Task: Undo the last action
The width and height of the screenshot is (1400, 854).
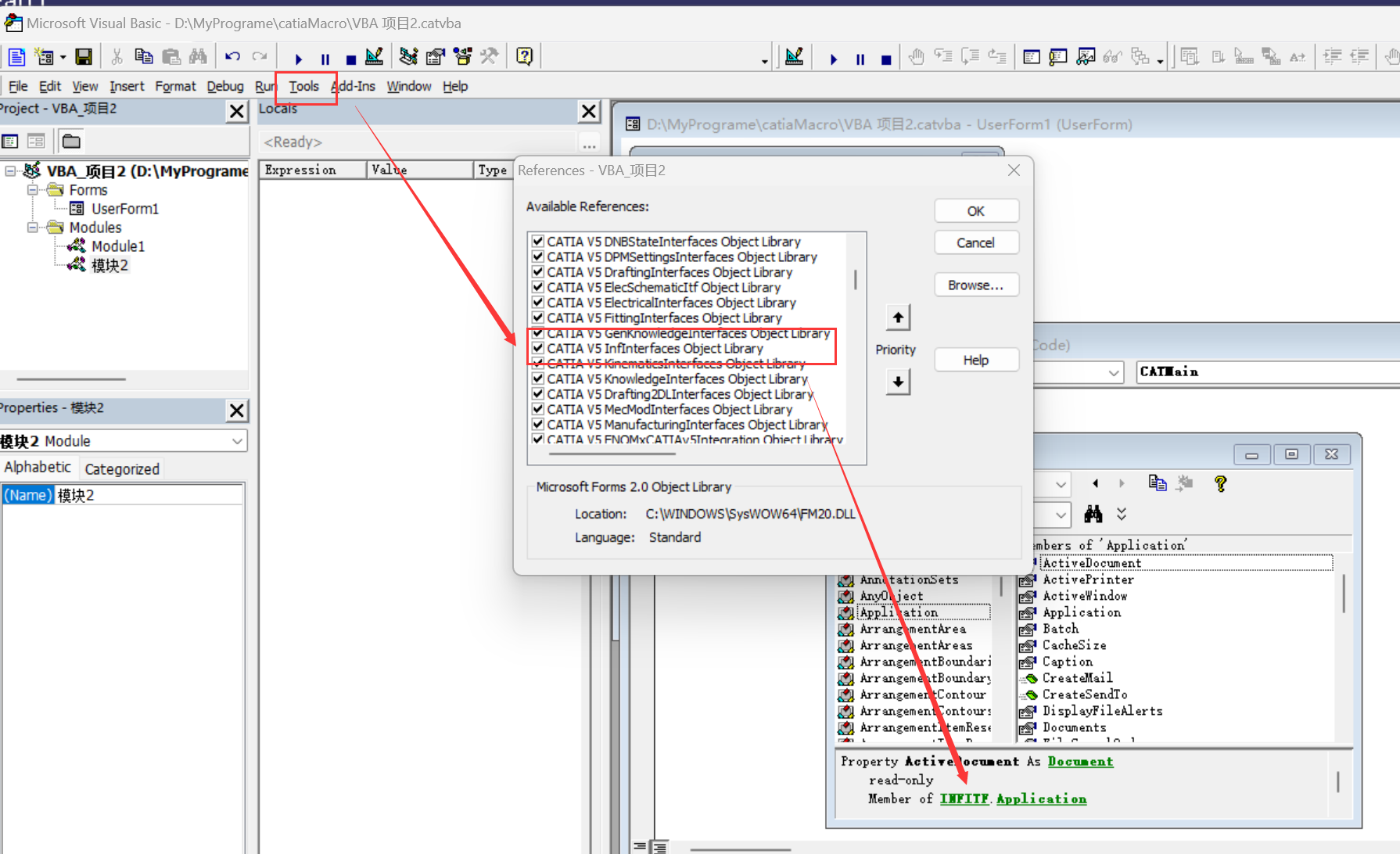Action: tap(232, 56)
